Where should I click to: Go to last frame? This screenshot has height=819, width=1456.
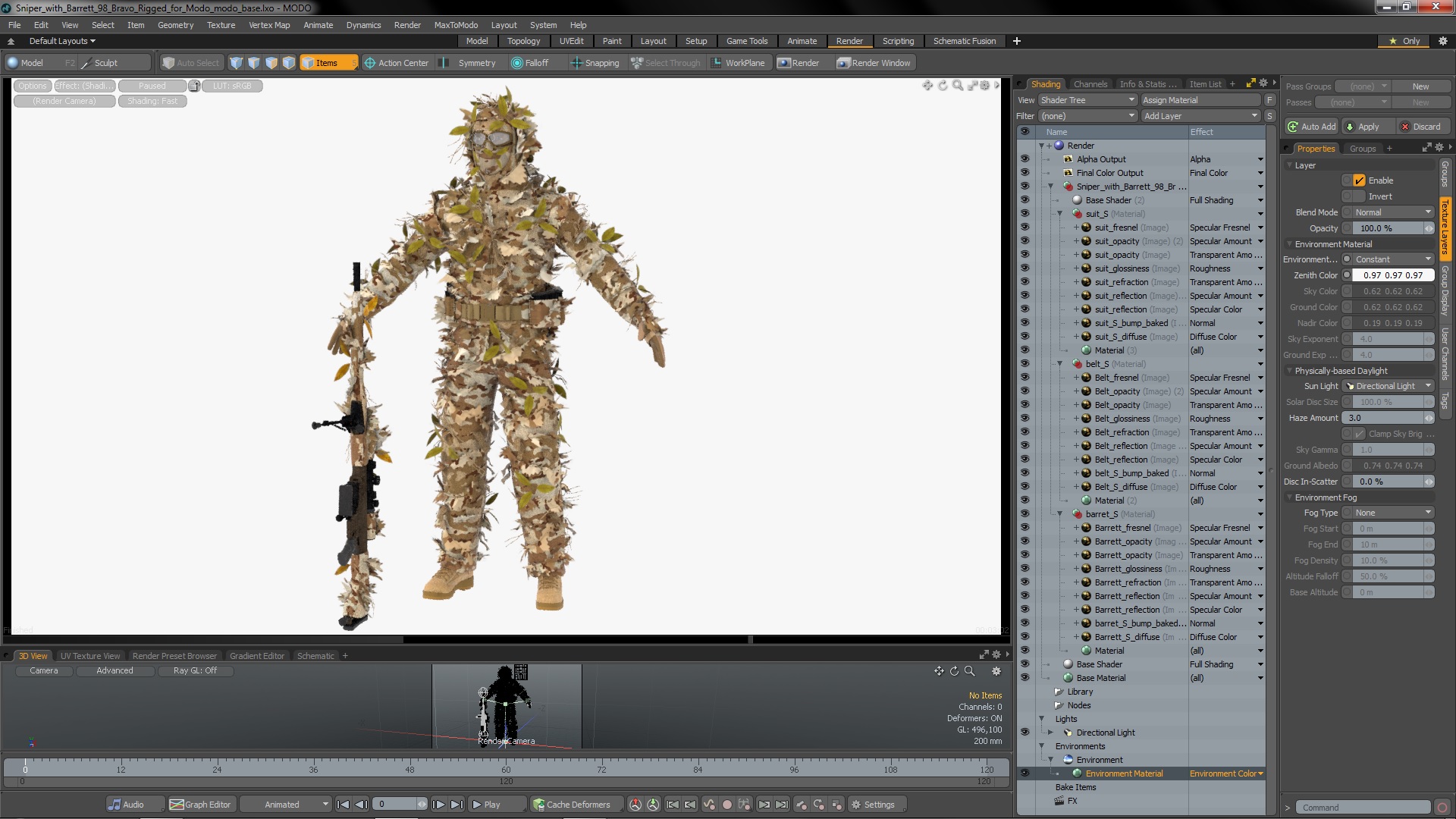coord(457,805)
